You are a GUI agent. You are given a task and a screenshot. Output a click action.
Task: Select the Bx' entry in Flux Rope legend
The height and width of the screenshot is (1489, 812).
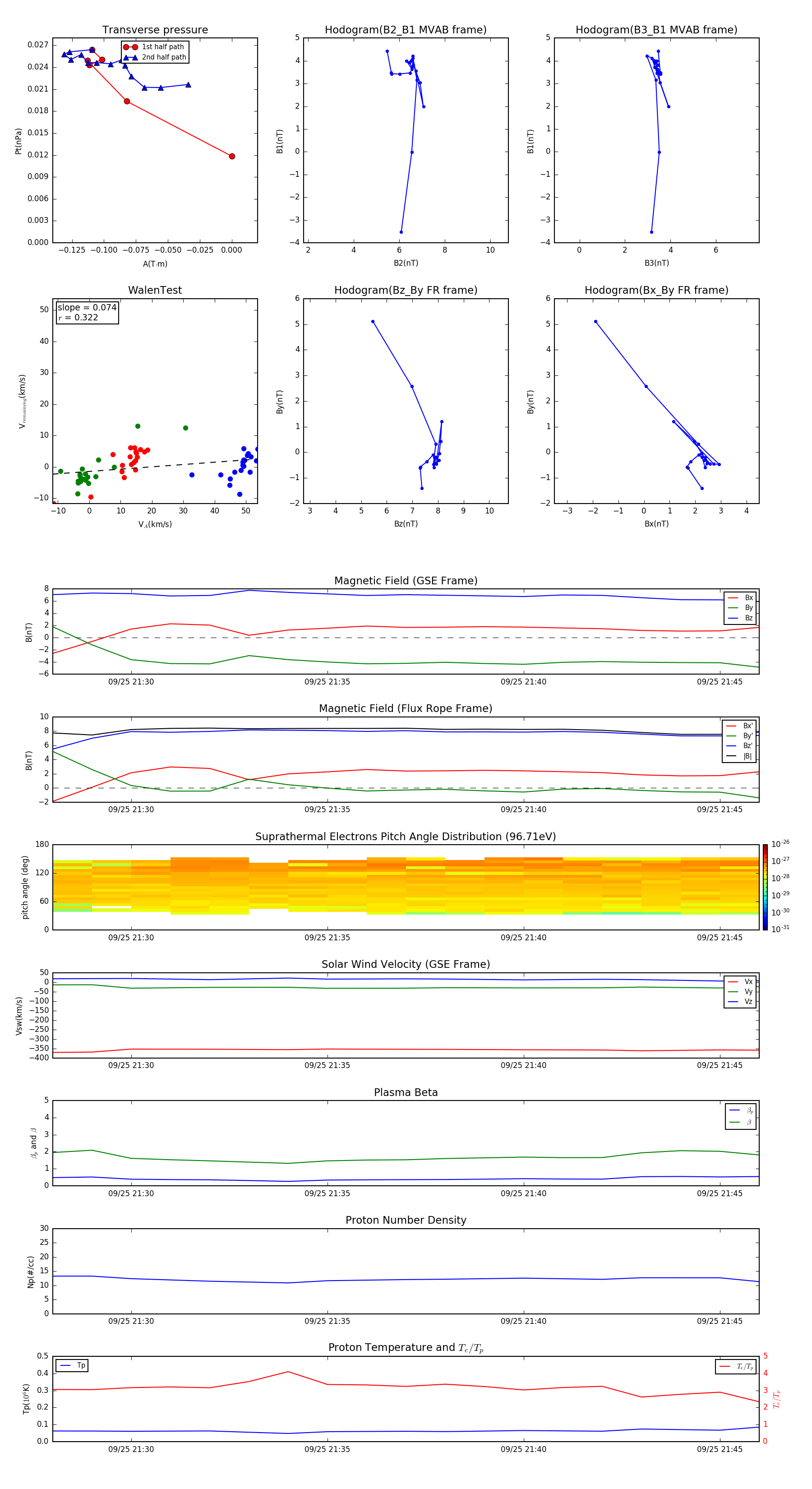coord(739,726)
